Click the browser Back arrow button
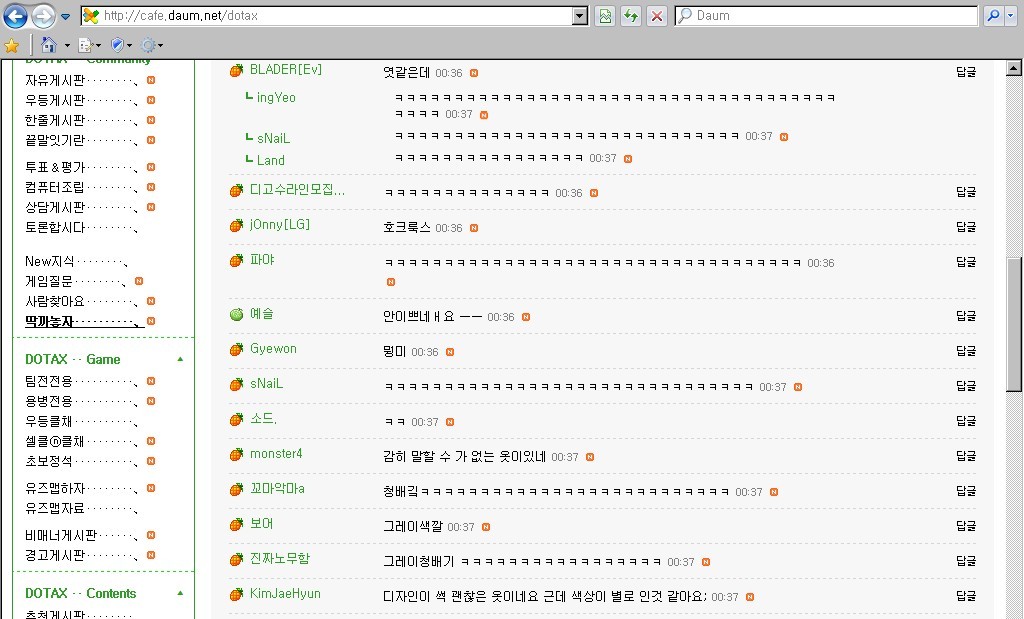1024x619 pixels. (x=16, y=16)
